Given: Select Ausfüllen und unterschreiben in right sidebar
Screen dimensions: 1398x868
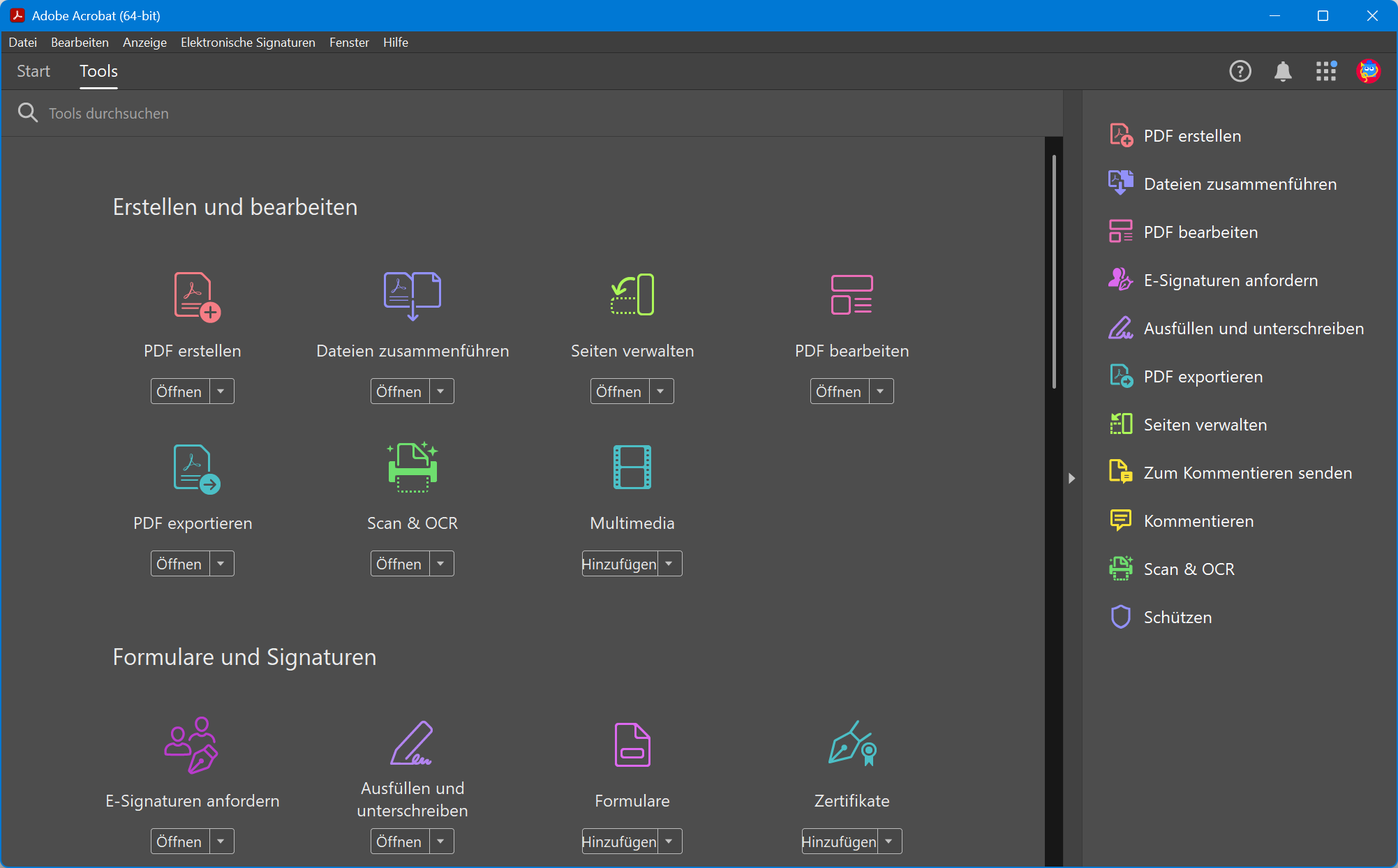Looking at the screenshot, I should point(1237,329).
